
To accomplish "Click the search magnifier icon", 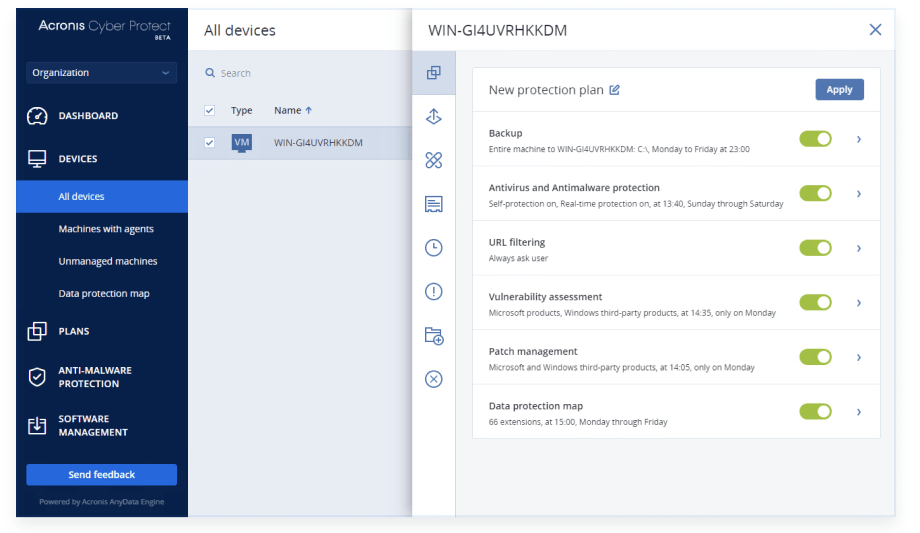I will 210,73.
